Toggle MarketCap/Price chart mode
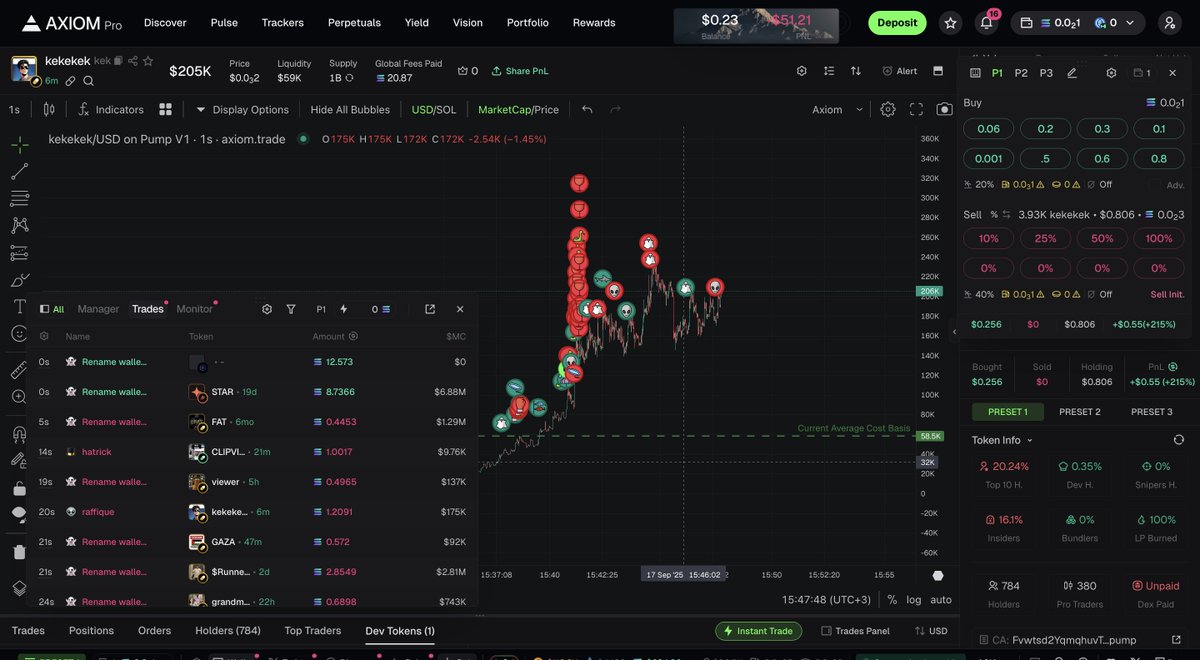 click(x=518, y=109)
